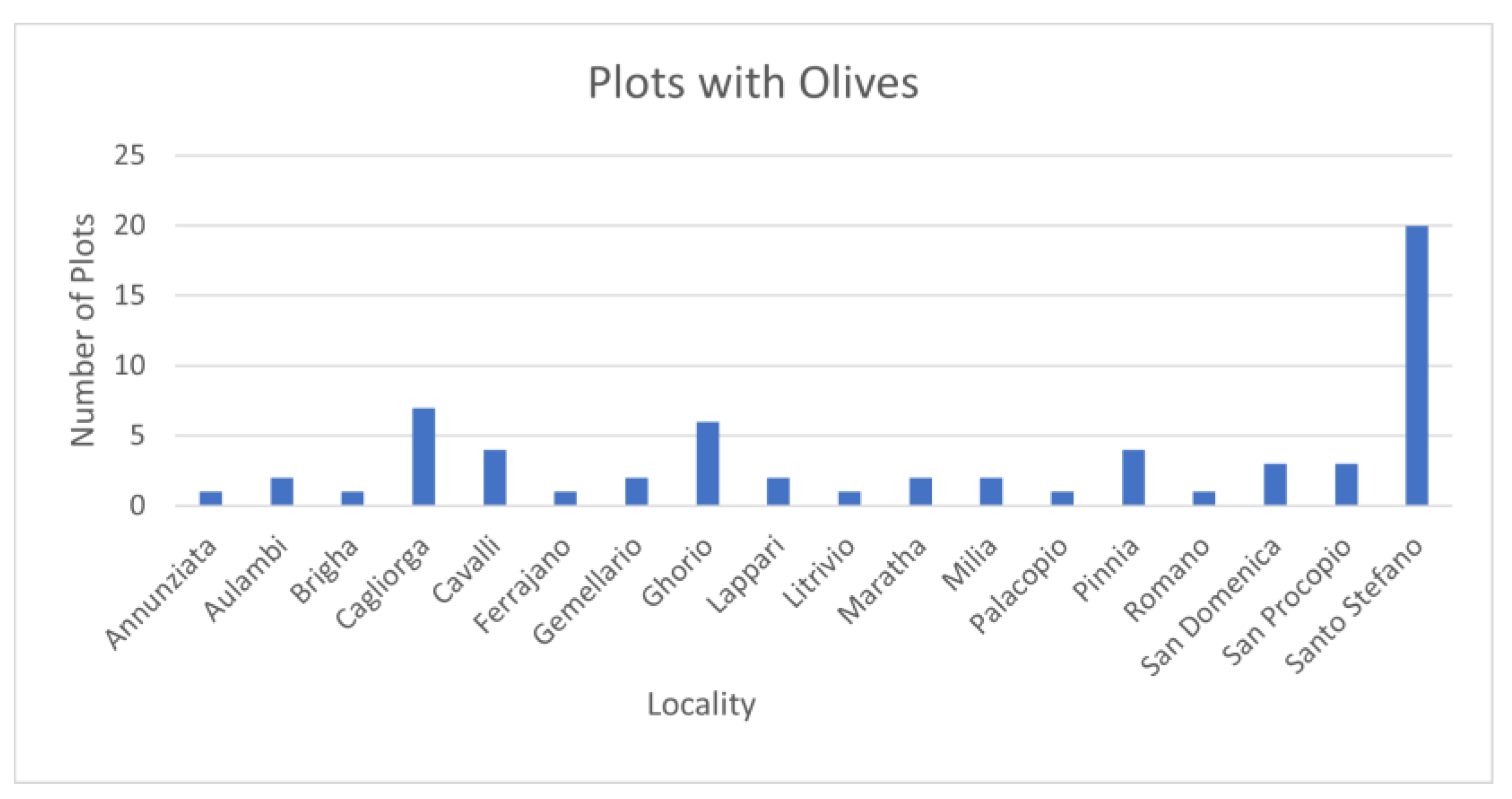
Task: Select the Pinnia bar
Action: tap(1133, 477)
